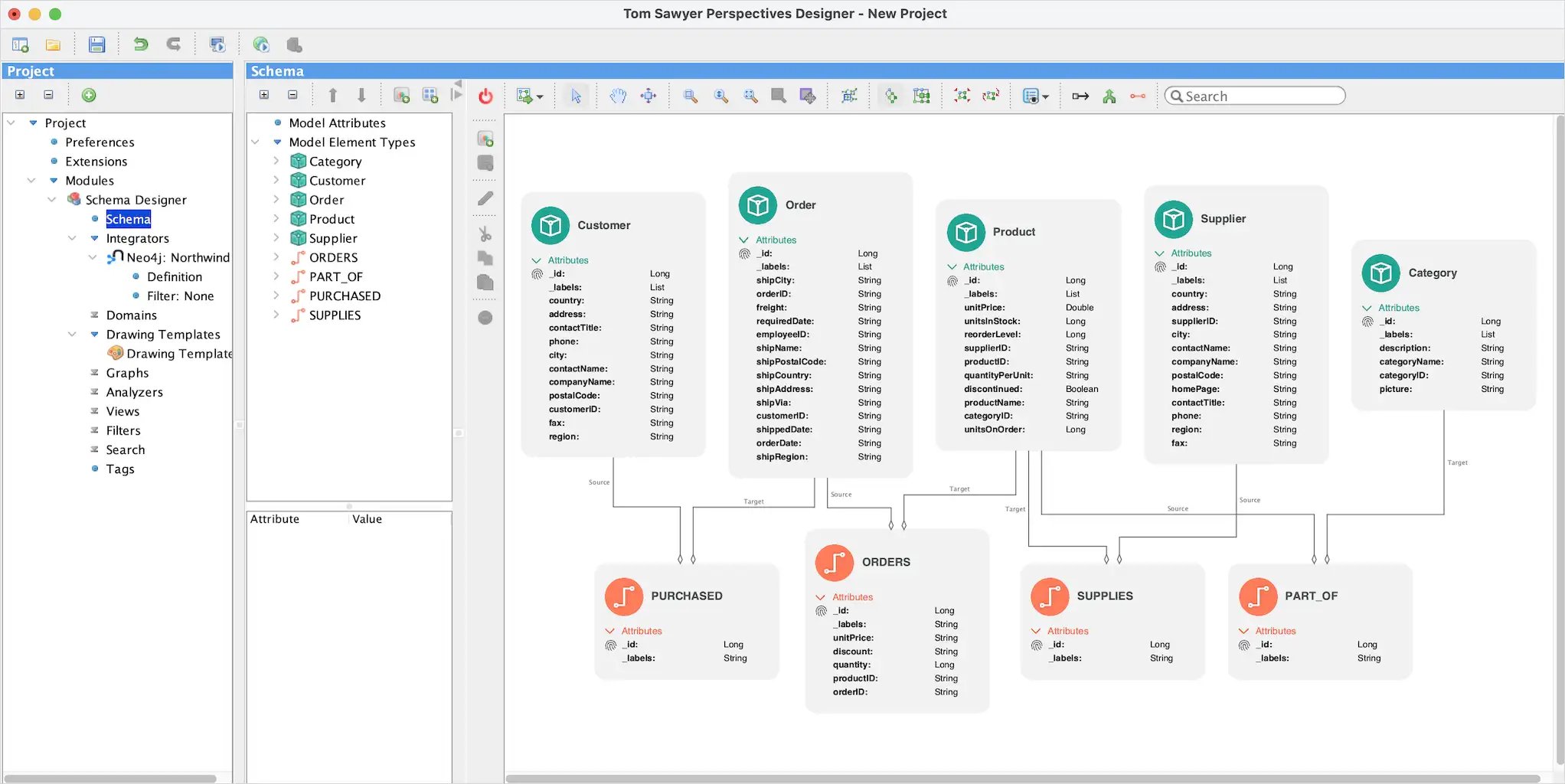The image size is (1565, 784).
Task: Click the expand-all plus button in the Schema panel
Action: (x=264, y=94)
